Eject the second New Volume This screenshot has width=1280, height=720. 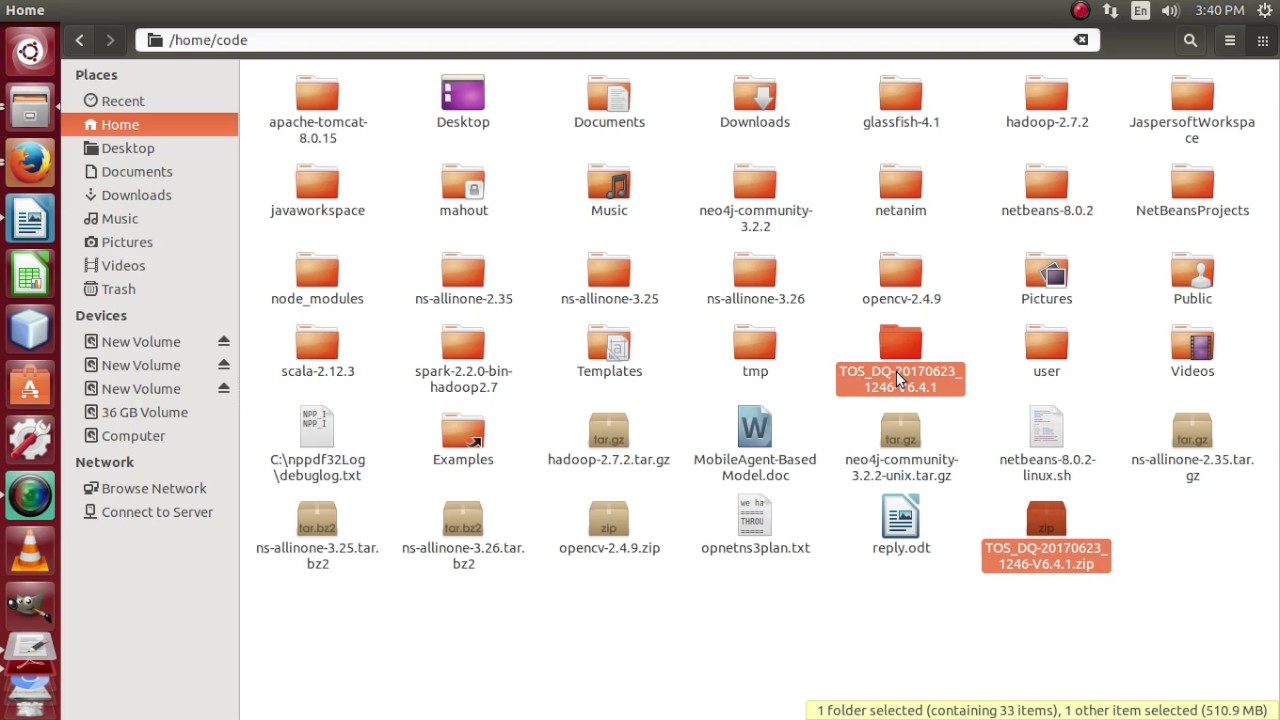coord(224,365)
